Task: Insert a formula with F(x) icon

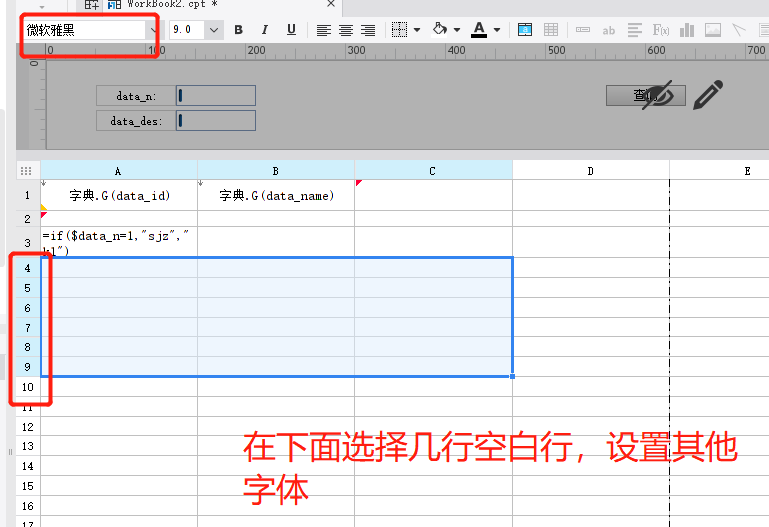Action: point(661,30)
